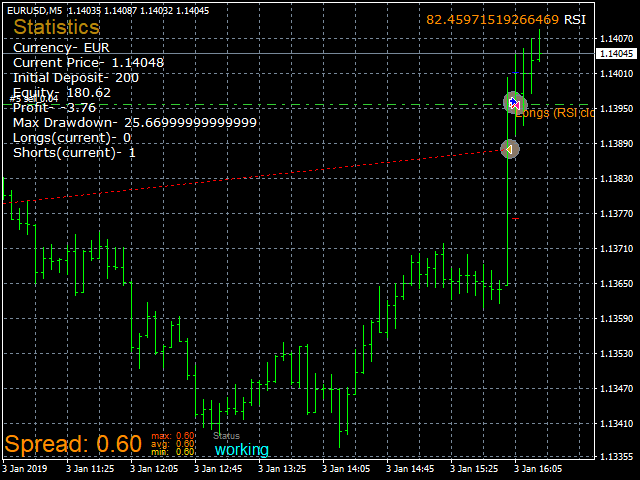Click the 'EURUSD,M5' chart title text
Image resolution: width=640 pixels, height=480 pixels.
[35, 11]
